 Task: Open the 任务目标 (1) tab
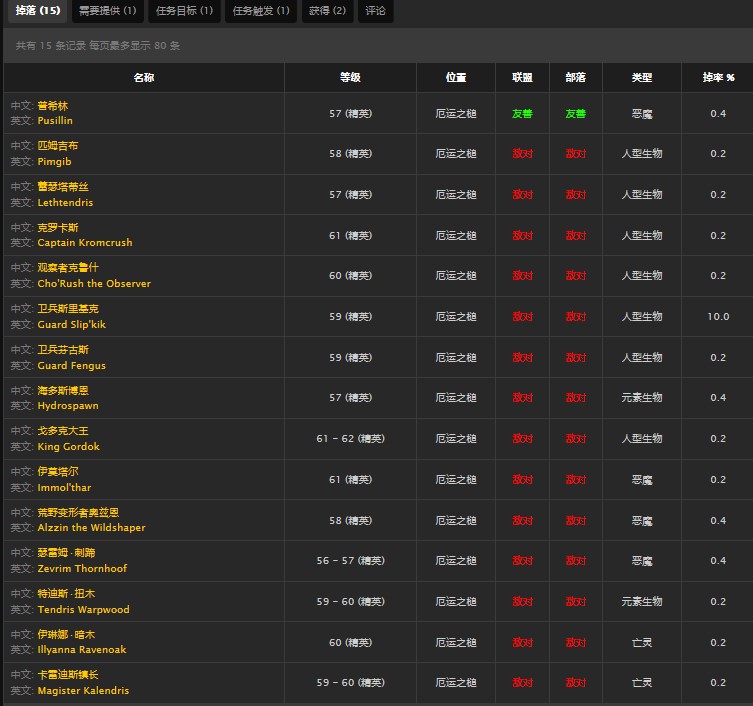point(184,11)
